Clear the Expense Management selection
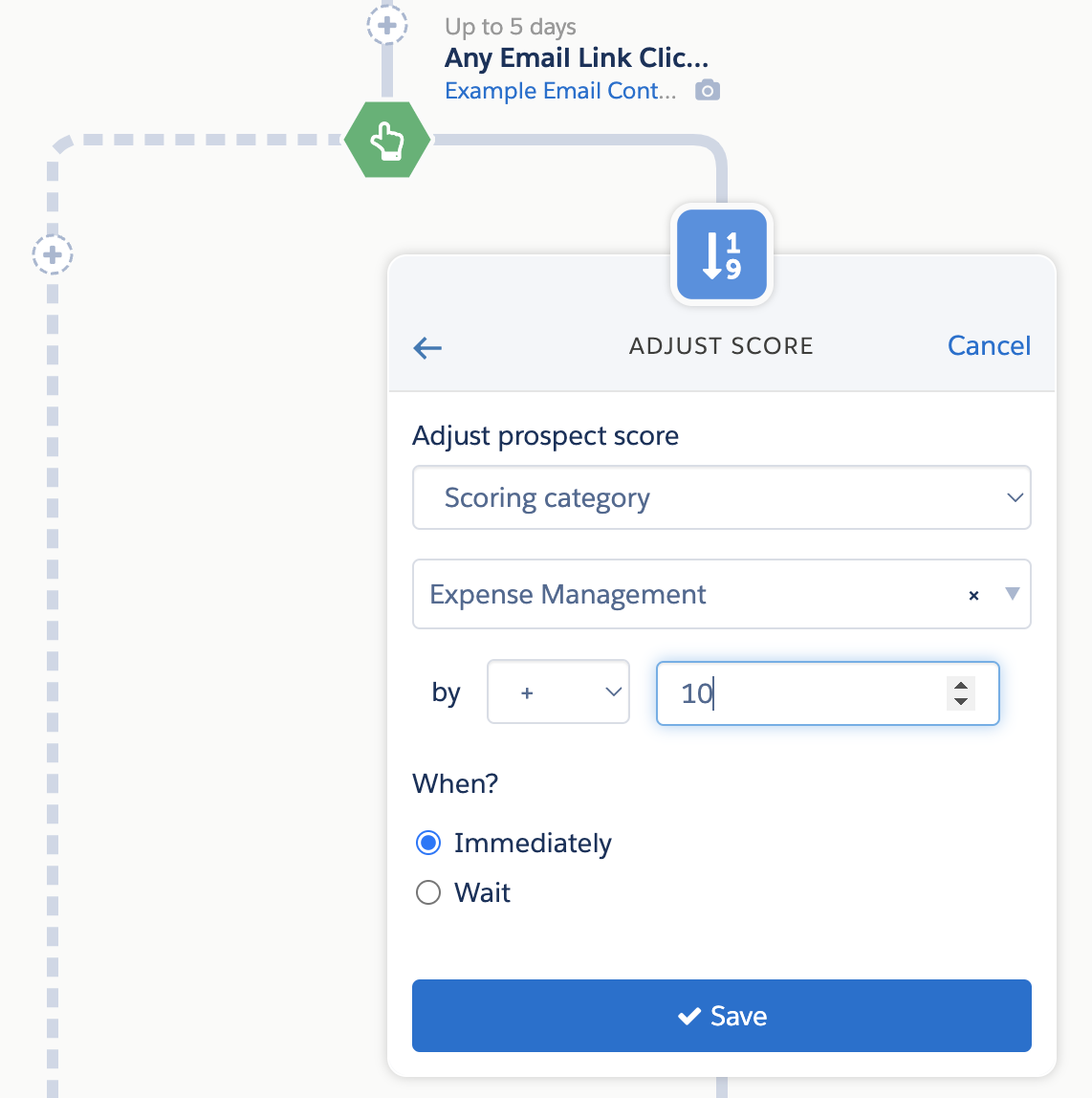 click(x=973, y=596)
